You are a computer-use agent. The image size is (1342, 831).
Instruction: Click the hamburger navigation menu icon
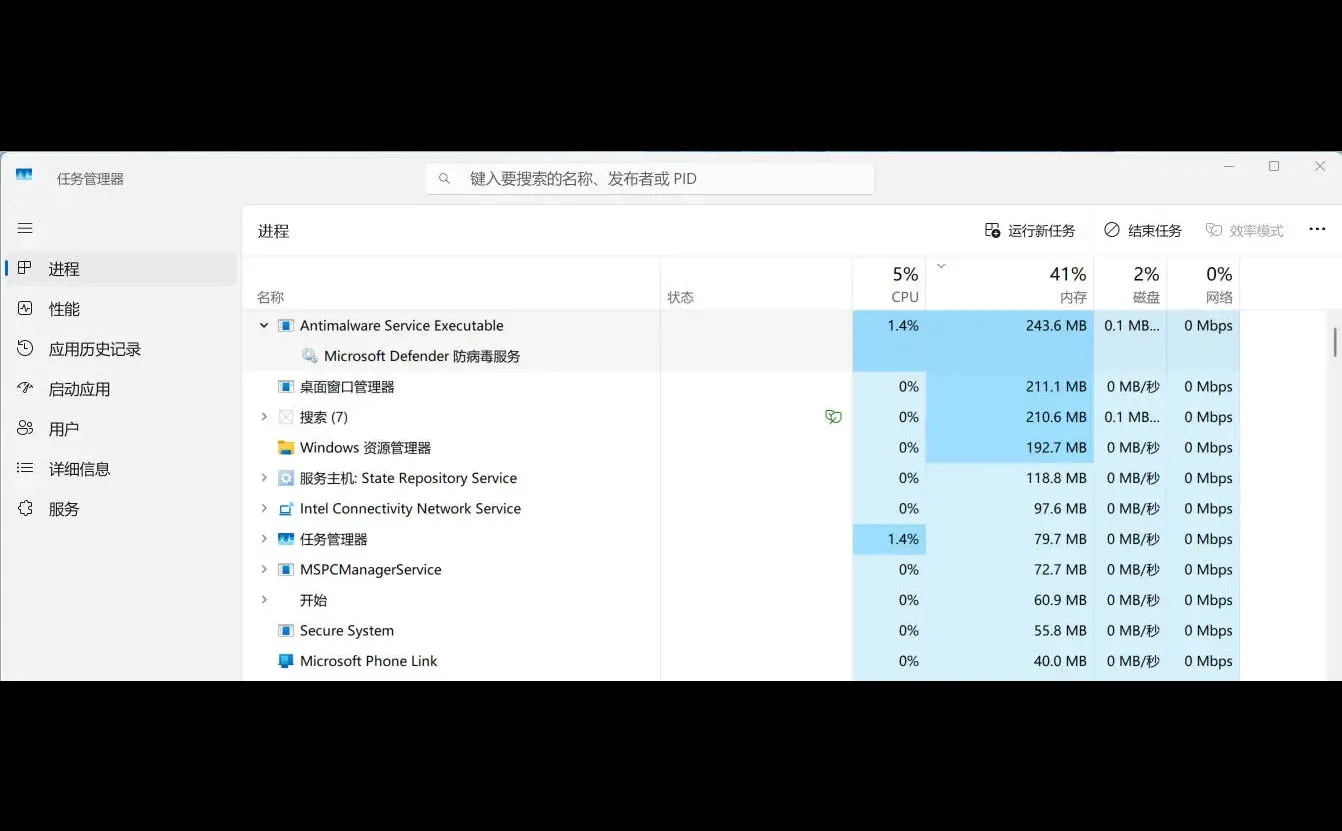coord(24,228)
